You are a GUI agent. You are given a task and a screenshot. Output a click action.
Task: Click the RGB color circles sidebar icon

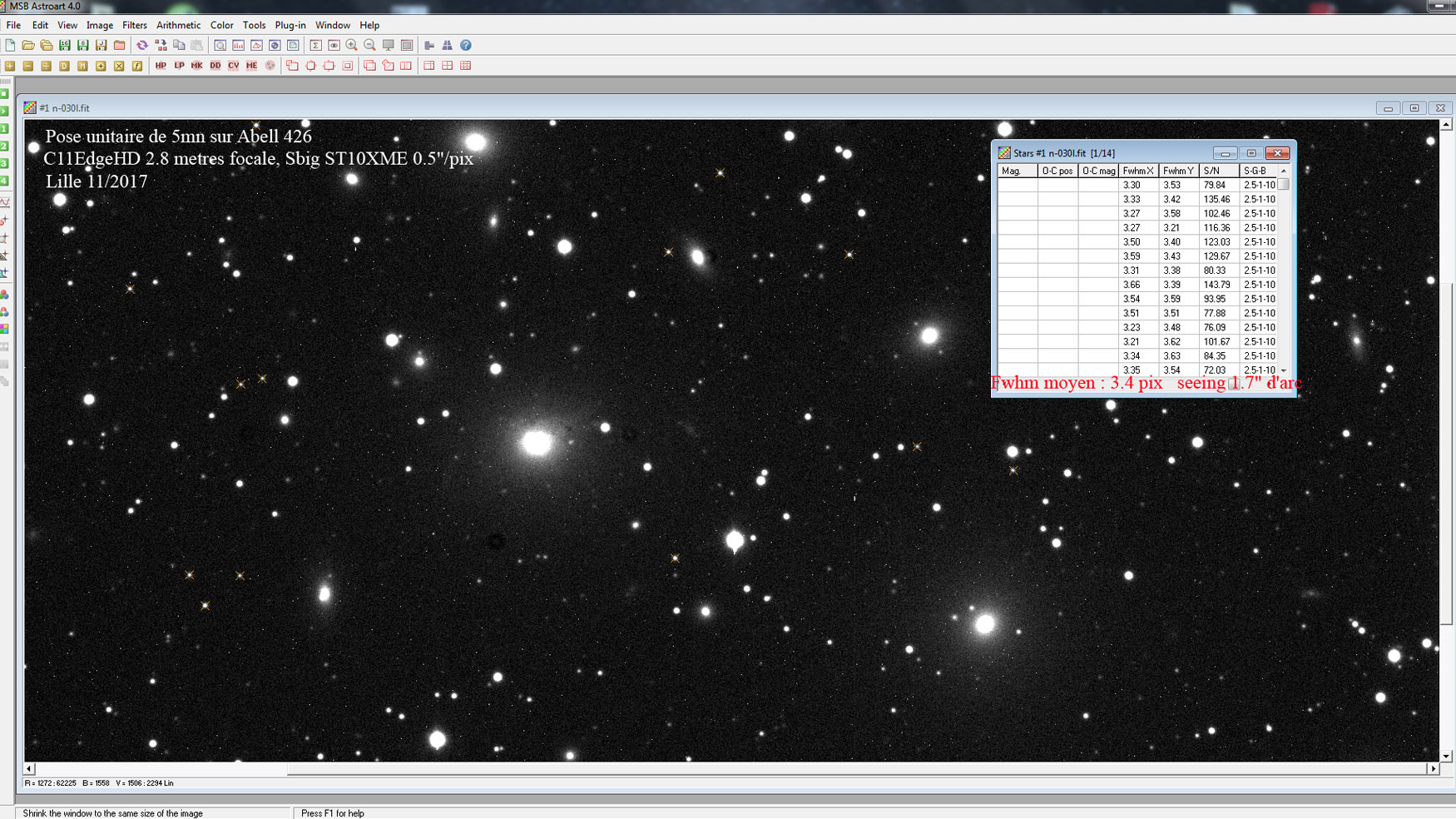click(4, 295)
